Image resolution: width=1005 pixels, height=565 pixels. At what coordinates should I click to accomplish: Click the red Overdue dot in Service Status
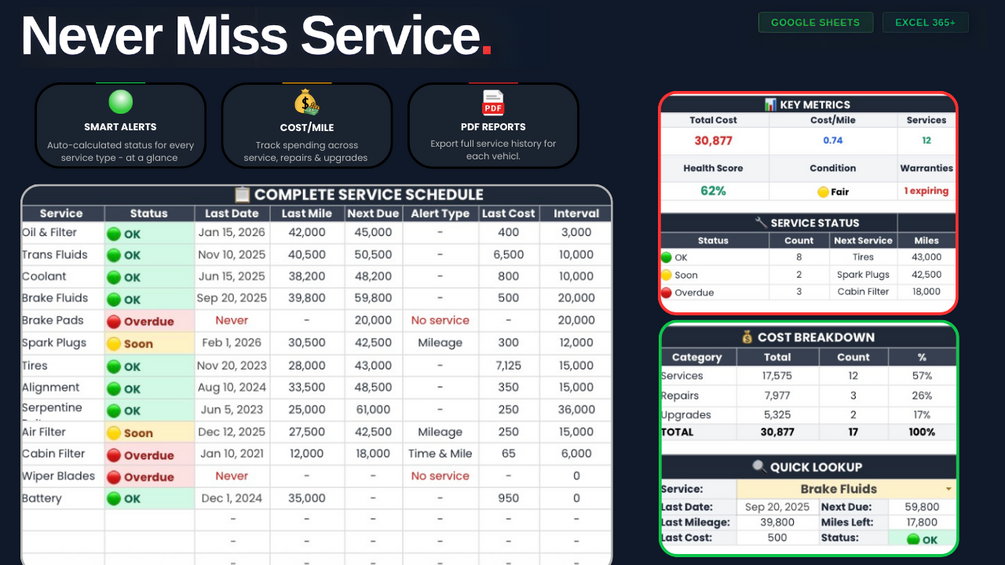(x=667, y=293)
